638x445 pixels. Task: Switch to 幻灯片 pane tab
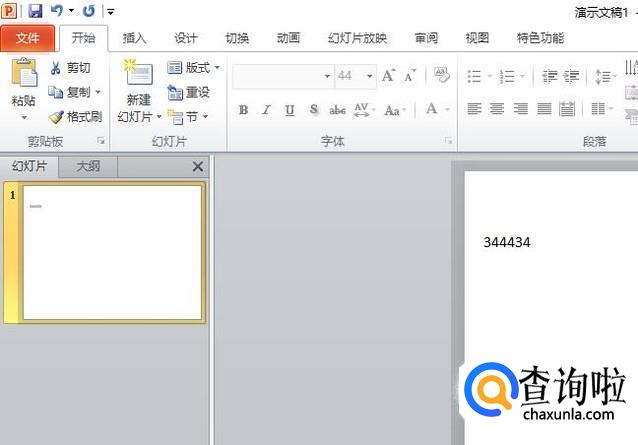pyautogui.click(x=29, y=166)
